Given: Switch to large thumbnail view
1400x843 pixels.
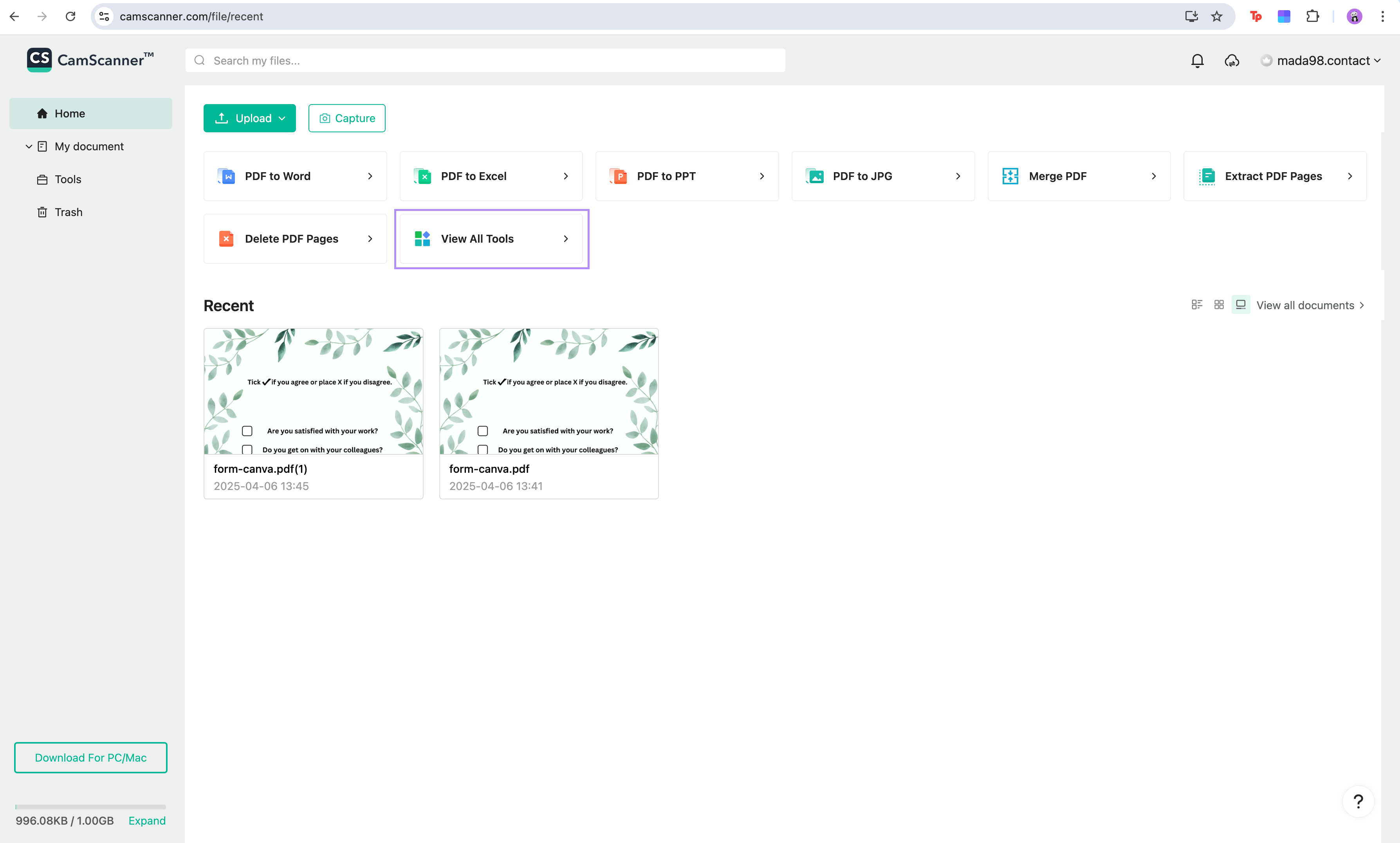Looking at the screenshot, I should pos(1241,305).
